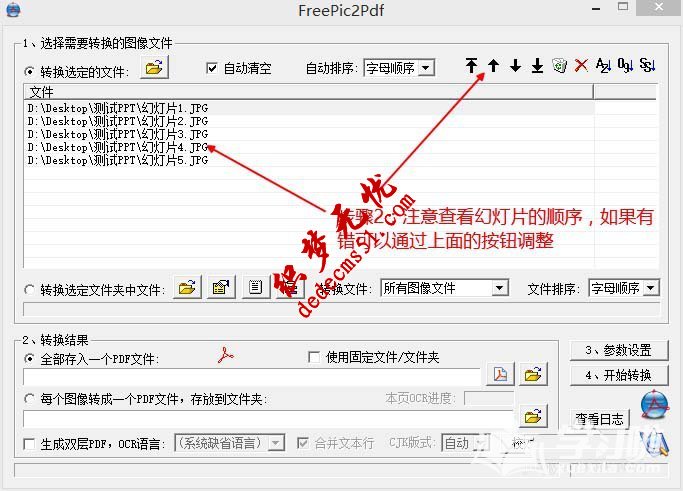The image size is (683, 491).
Task: Toggle the 合并文本行 checkbox
Action: click(x=302, y=443)
